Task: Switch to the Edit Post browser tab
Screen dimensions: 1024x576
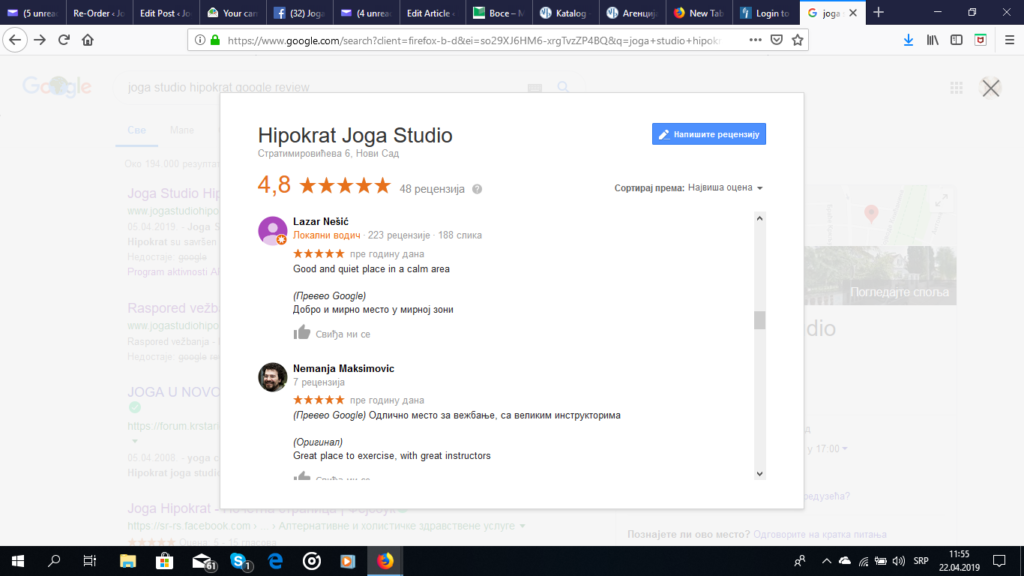Action: (165, 12)
